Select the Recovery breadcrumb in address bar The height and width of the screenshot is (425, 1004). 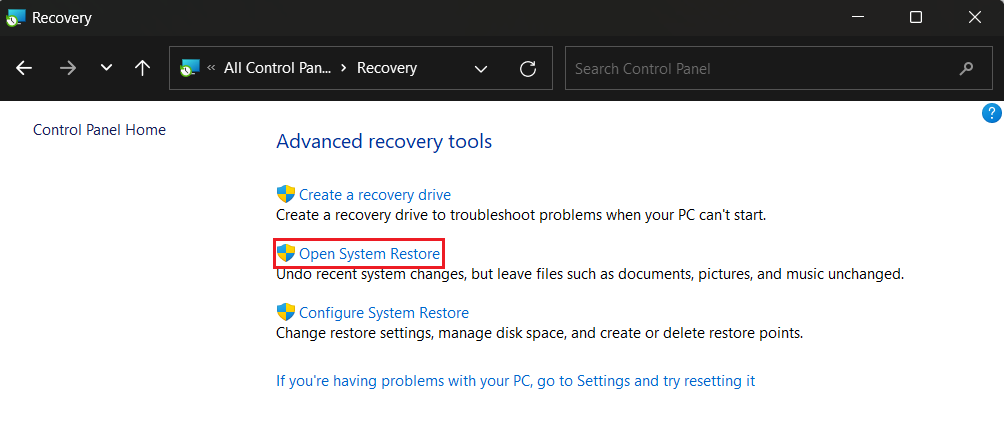tap(387, 68)
